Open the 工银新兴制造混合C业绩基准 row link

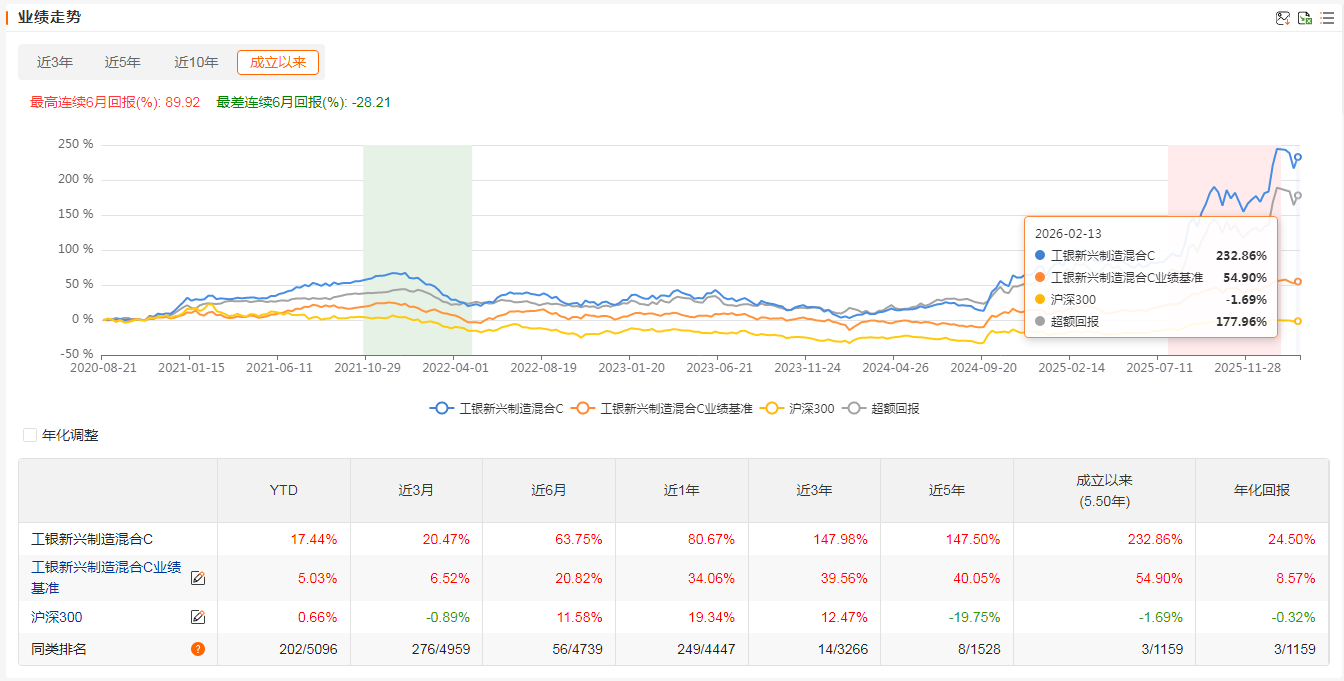pyautogui.click(x=106, y=578)
